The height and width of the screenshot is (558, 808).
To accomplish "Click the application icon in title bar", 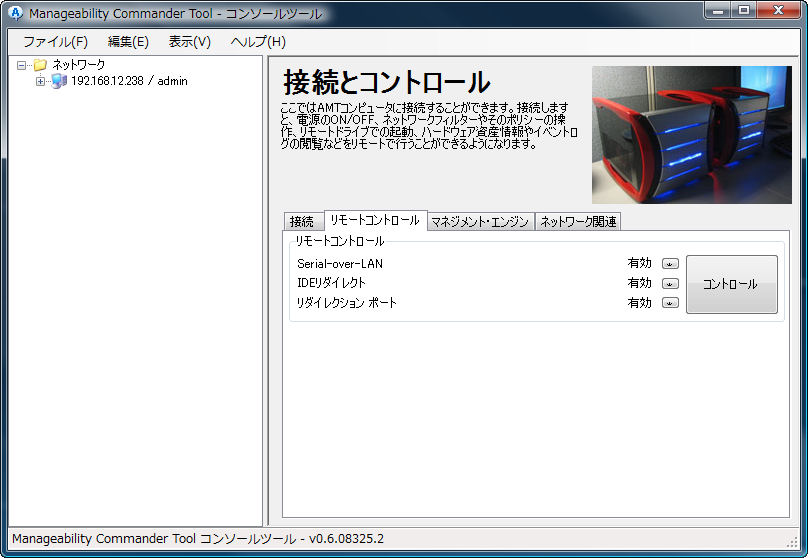I will [x=16, y=13].
